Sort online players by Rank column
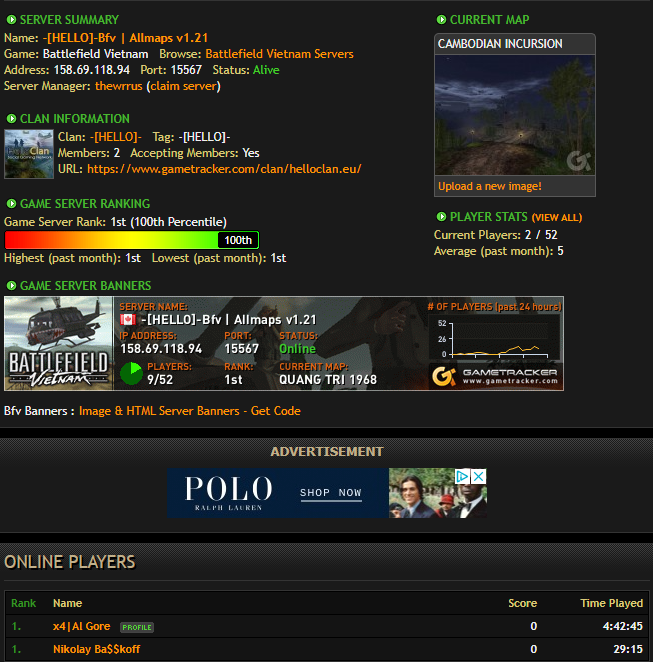The width and height of the screenshot is (653, 662). tap(24, 603)
